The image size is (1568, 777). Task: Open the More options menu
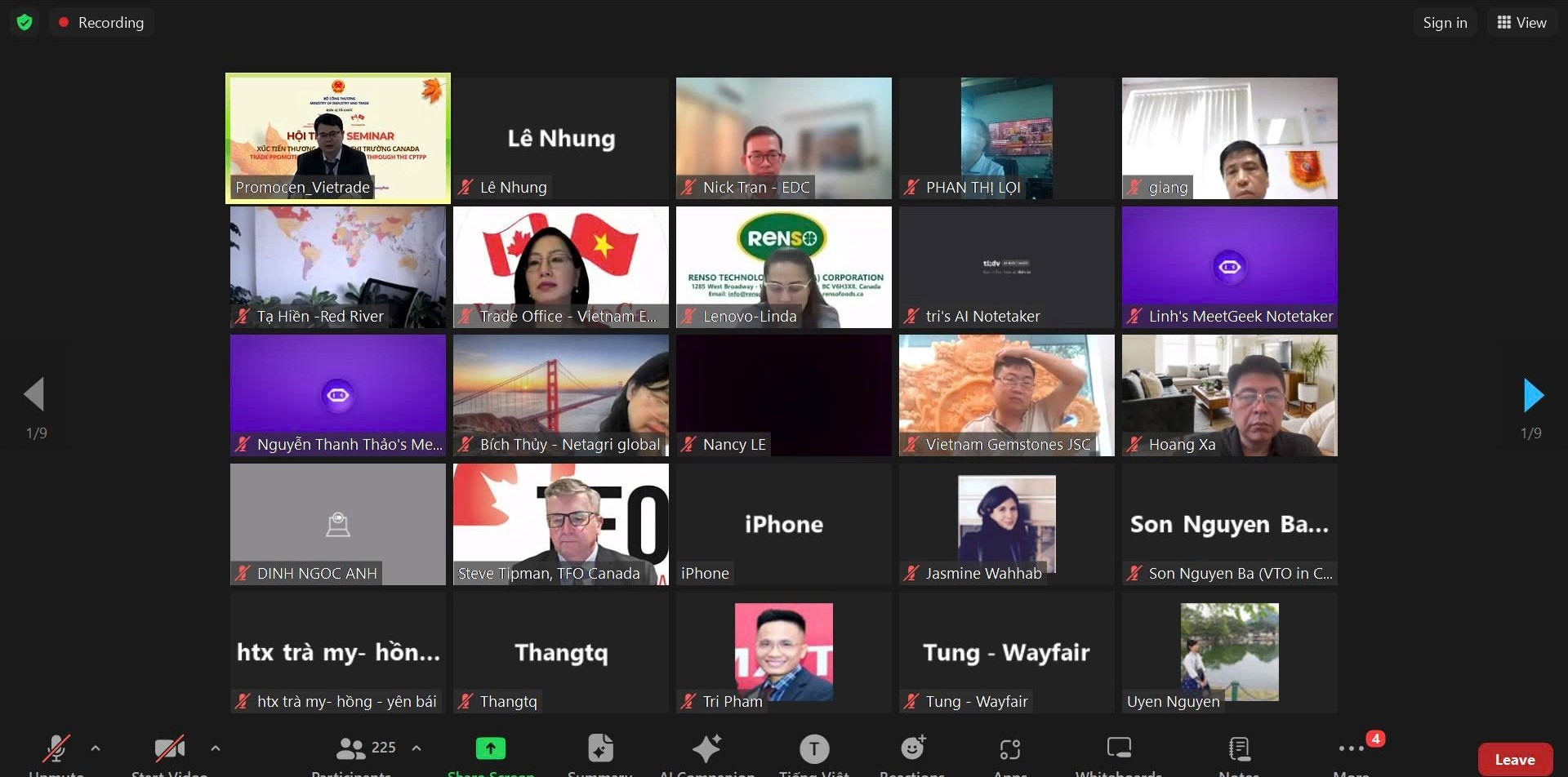[1352, 748]
